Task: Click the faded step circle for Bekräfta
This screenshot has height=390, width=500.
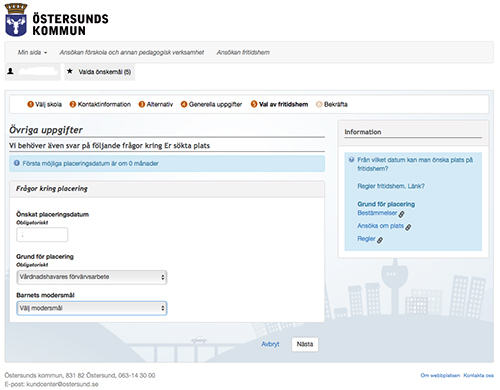Action: click(319, 104)
